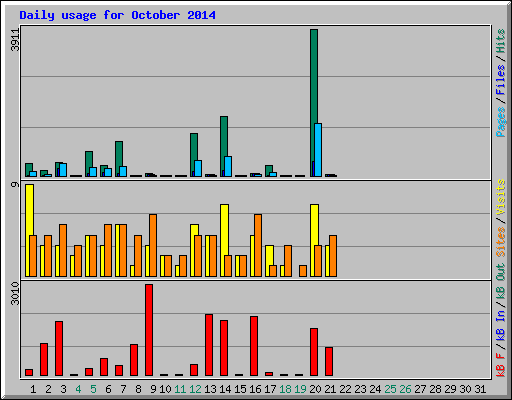Click green weekend day 18 label

[x=285, y=389]
